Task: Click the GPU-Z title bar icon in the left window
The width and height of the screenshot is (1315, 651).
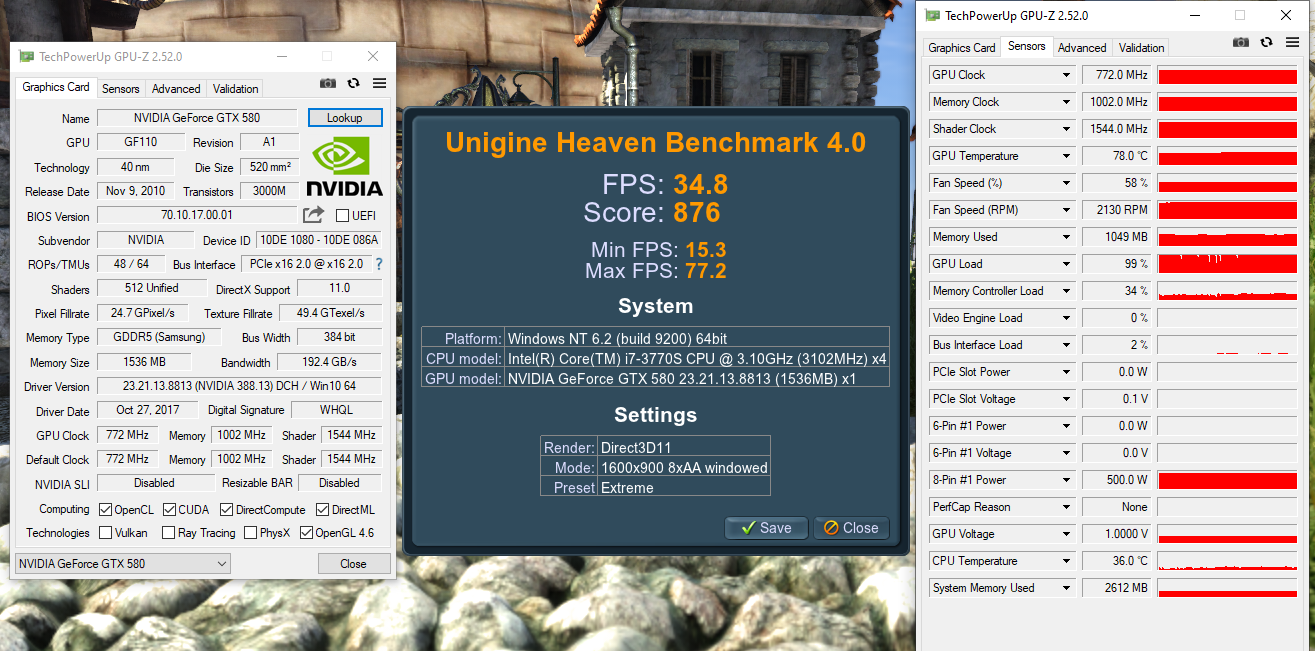Action: pos(26,57)
